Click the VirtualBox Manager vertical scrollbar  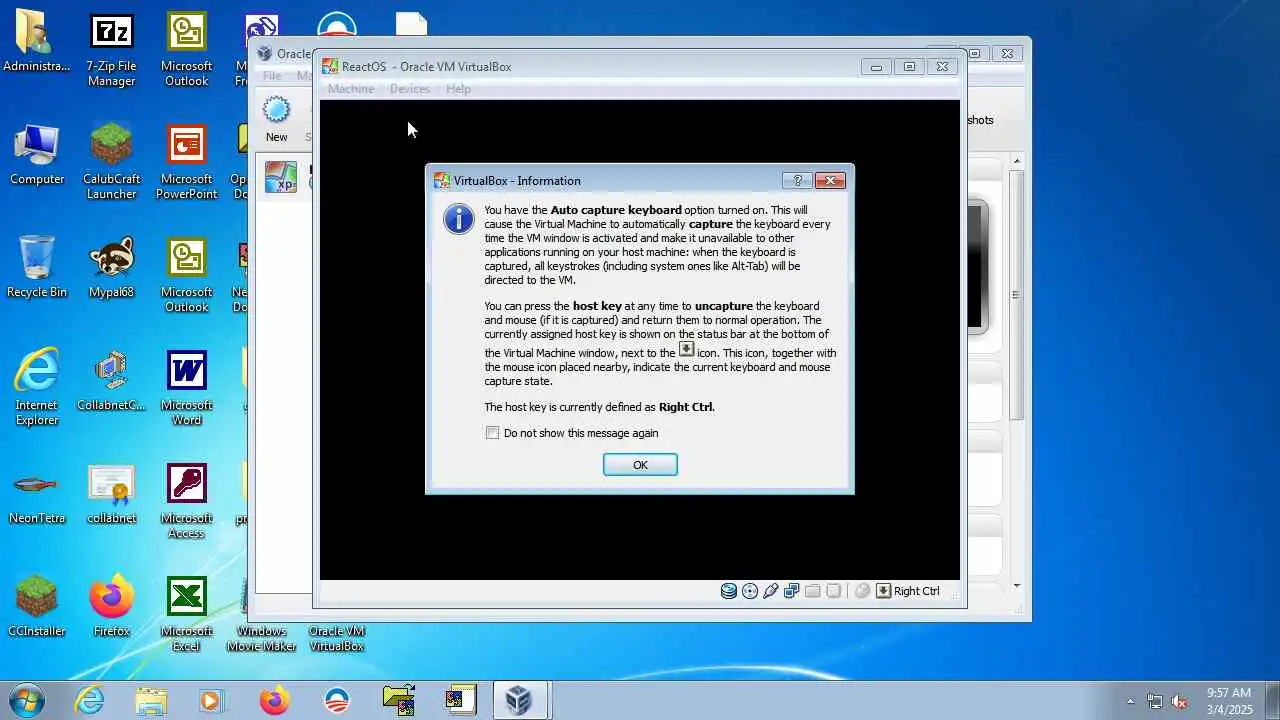pyautogui.click(x=1017, y=295)
